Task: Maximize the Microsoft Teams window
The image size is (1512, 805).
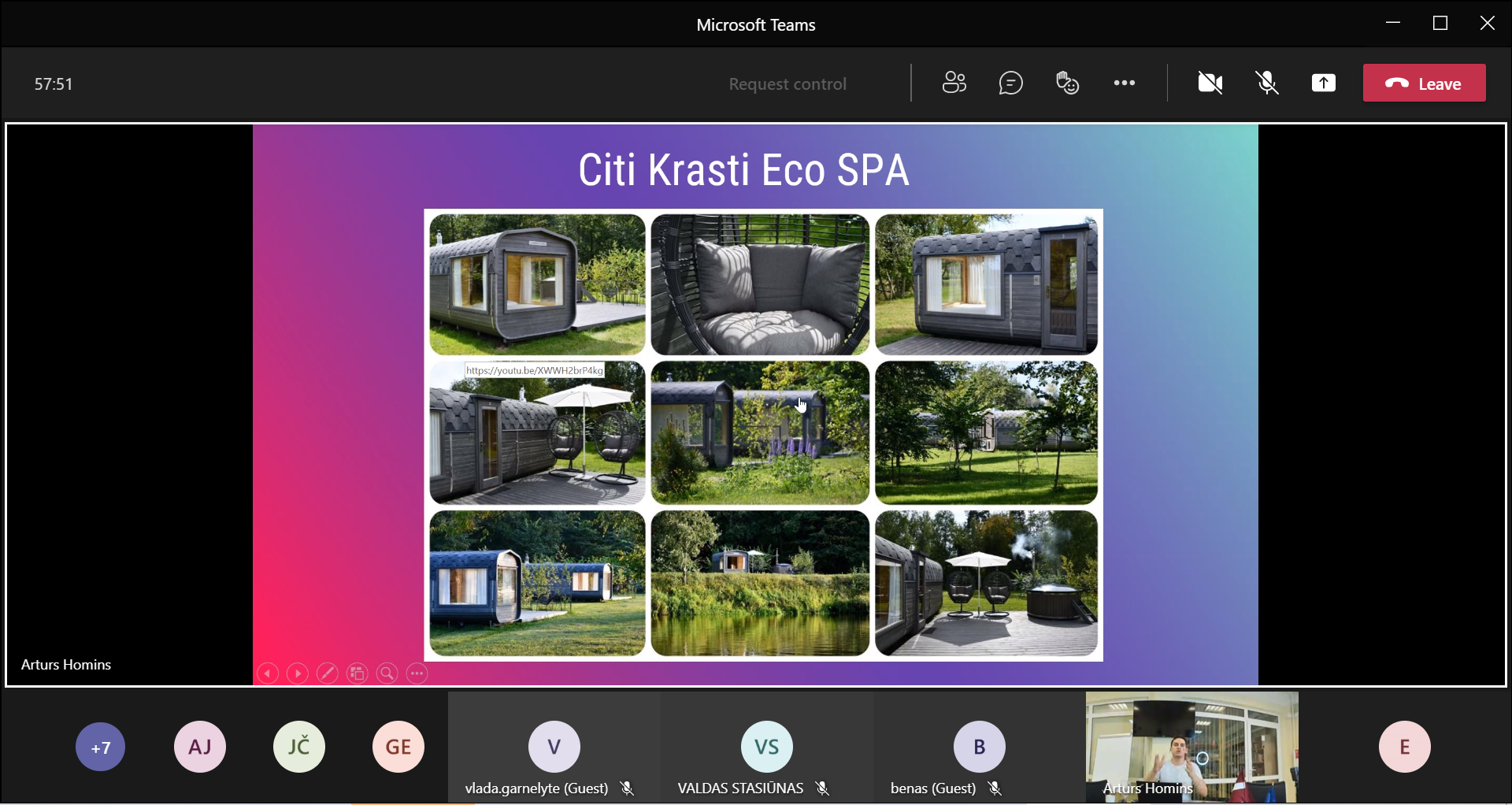Action: [1440, 23]
